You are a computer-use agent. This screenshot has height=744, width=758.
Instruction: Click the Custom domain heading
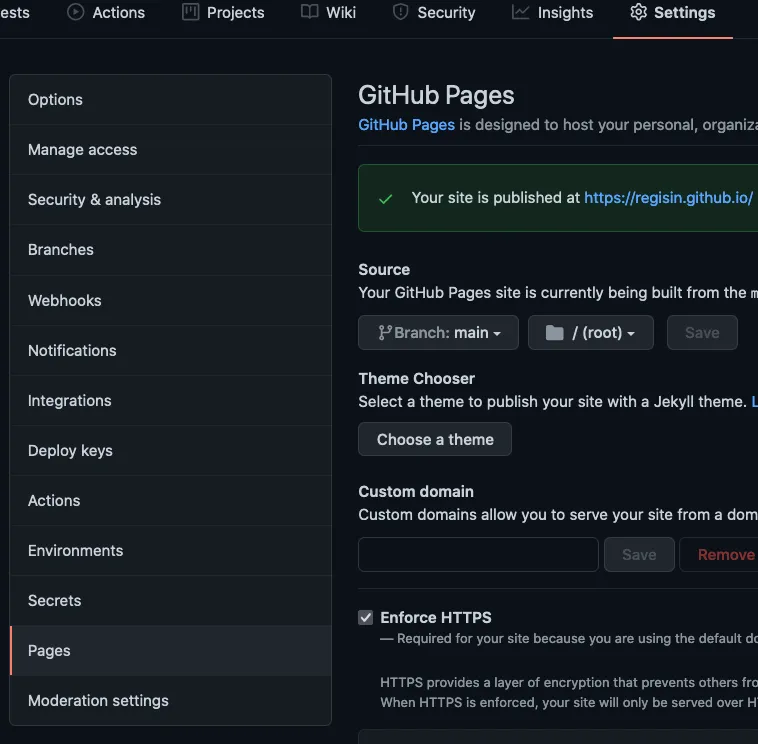(x=416, y=492)
